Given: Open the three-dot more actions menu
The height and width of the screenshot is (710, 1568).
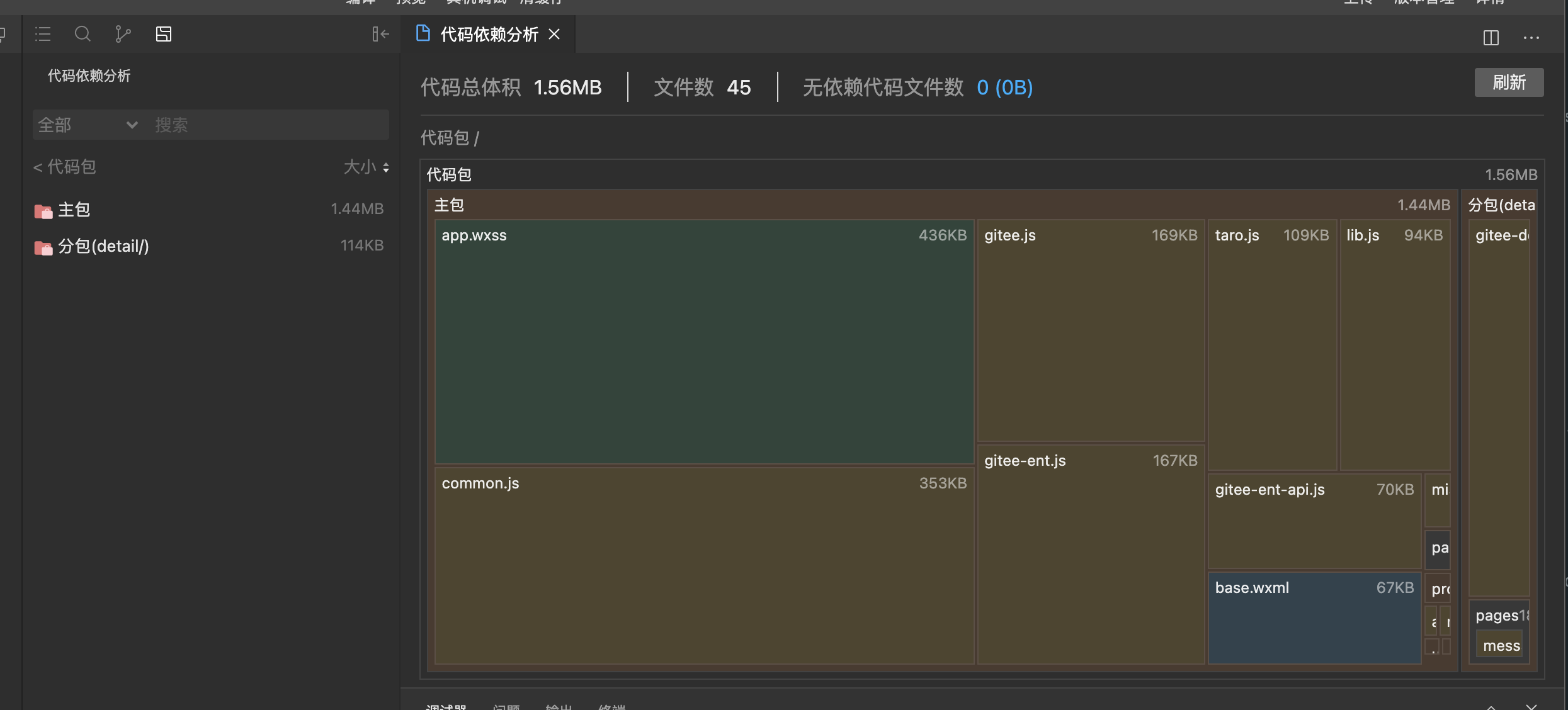Looking at the screenshot, I should pos(1531,38).
